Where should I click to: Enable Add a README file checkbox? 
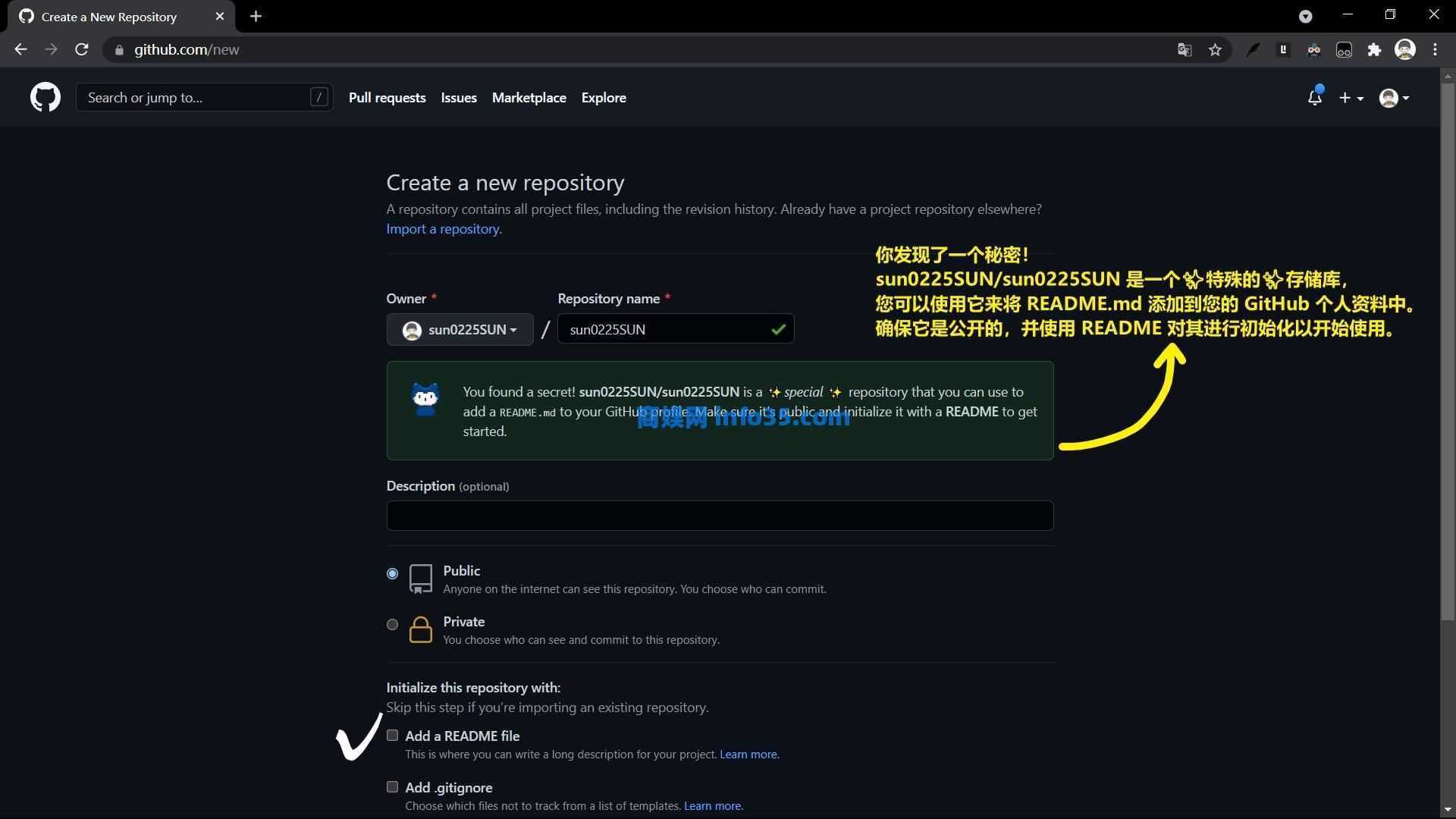coord(392,736)
